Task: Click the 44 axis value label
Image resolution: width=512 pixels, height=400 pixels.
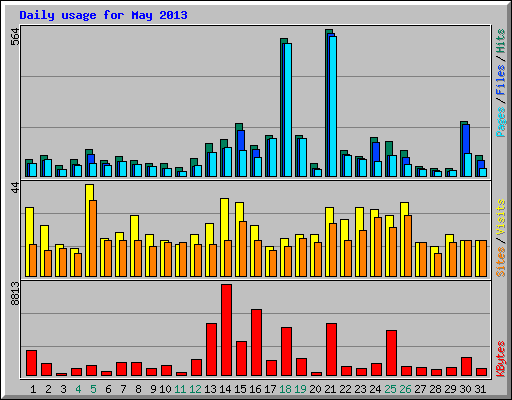Action: (15, 188)
